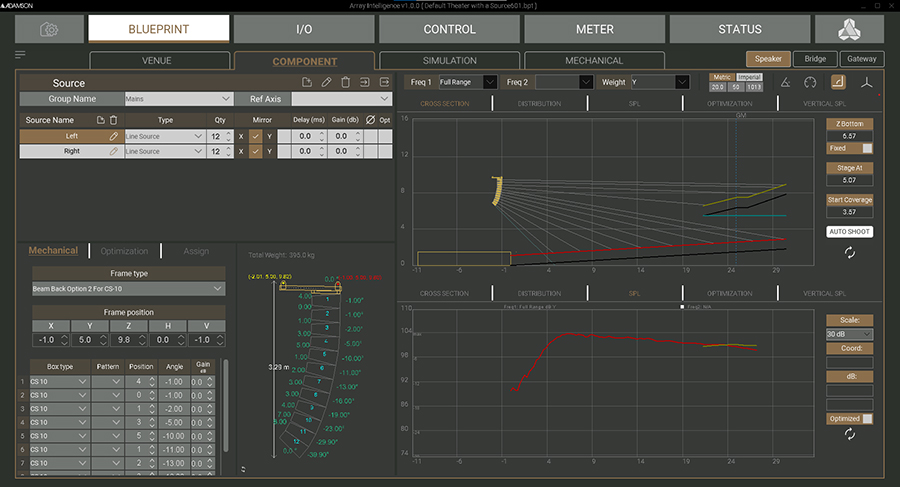Select the Bridge button
This screenshot has width=900, height=487.
pyautogui.click(x=815, y=59)
